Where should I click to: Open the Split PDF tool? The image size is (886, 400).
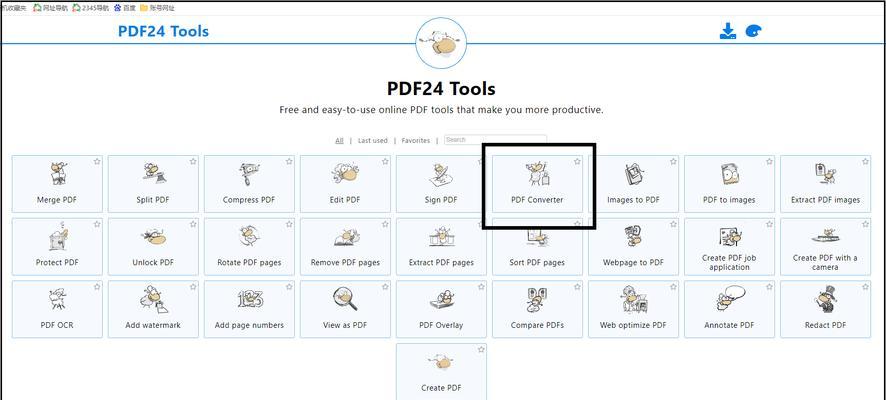pos(153,184)
